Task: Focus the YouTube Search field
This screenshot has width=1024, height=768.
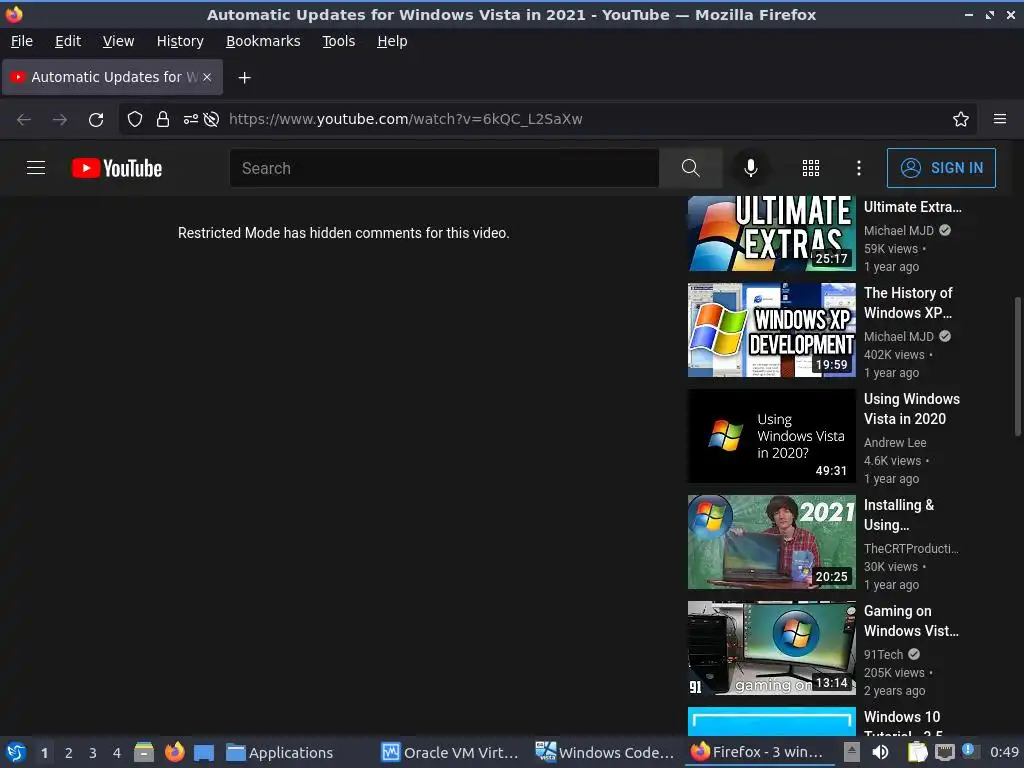Action: (444, 168)
